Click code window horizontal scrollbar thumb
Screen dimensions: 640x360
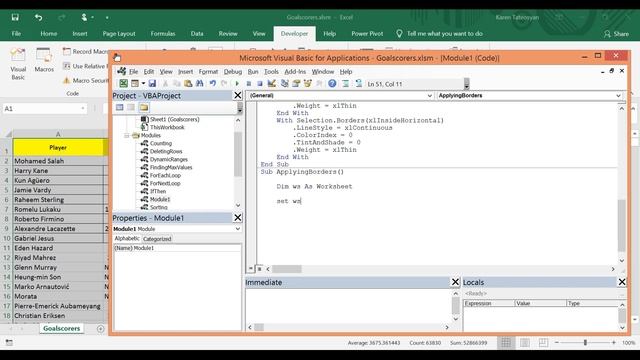[287, 269]
